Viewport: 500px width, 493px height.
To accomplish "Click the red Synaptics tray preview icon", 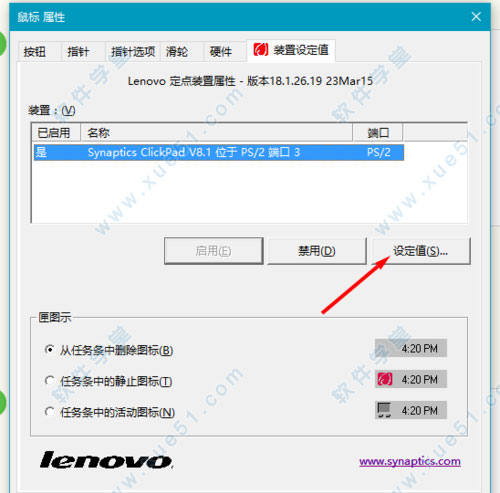I will pyautogui.click(x=385, y=379).
